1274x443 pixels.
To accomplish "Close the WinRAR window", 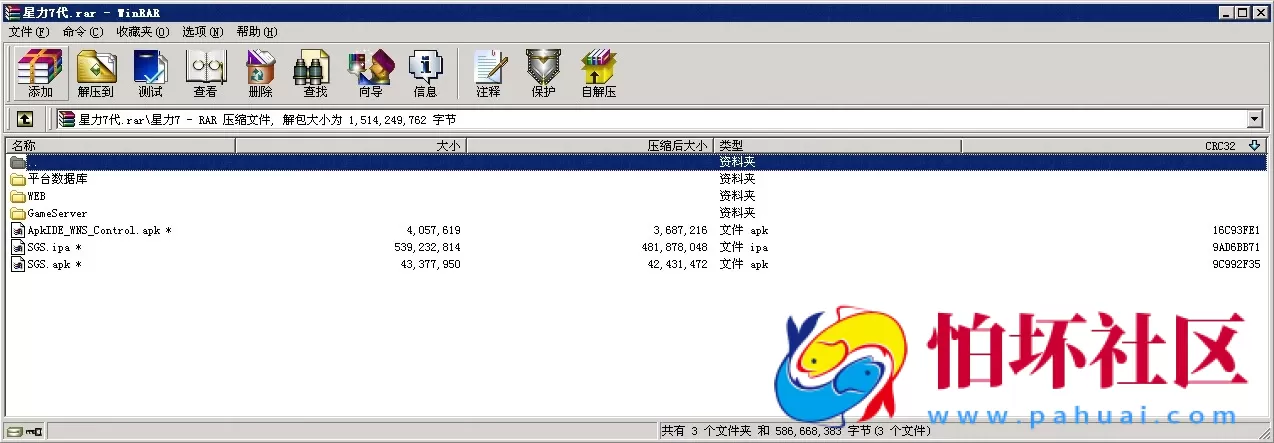I will tap(1260, 12).
